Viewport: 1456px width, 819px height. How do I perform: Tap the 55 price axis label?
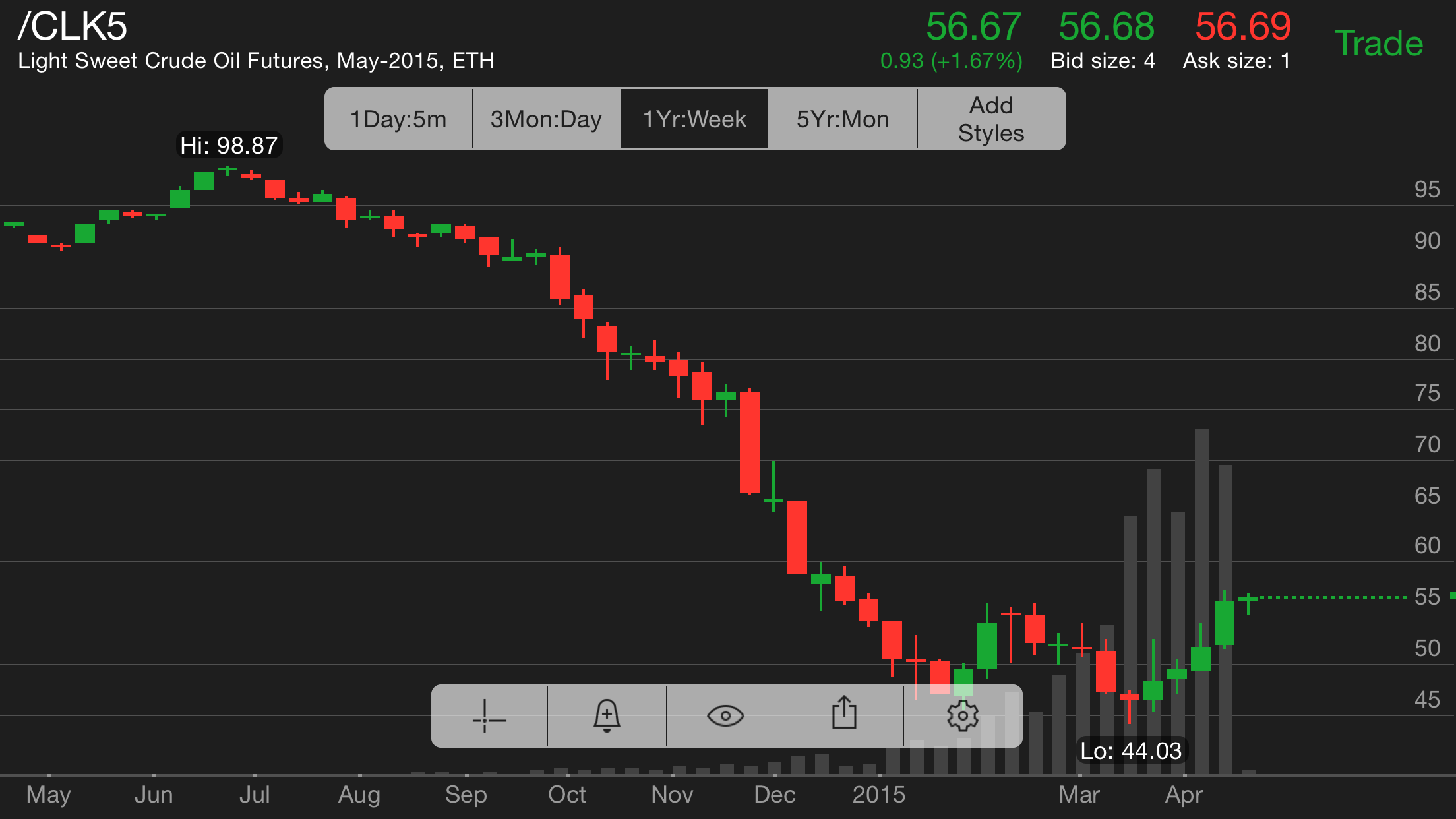tap(1427, 597)
